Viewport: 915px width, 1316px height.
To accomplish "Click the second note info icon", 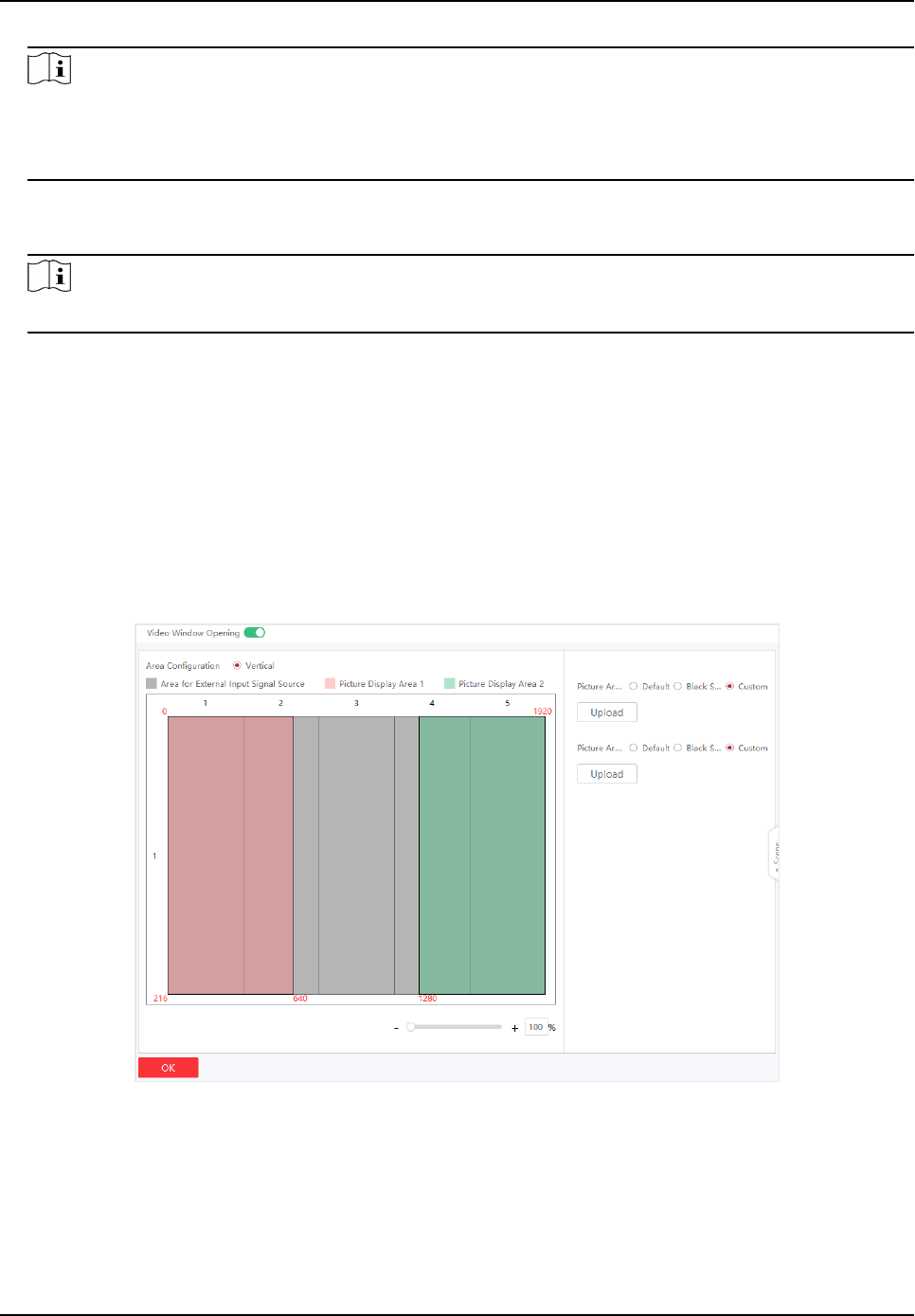I will pyautogui.click(x=49, y=277).
